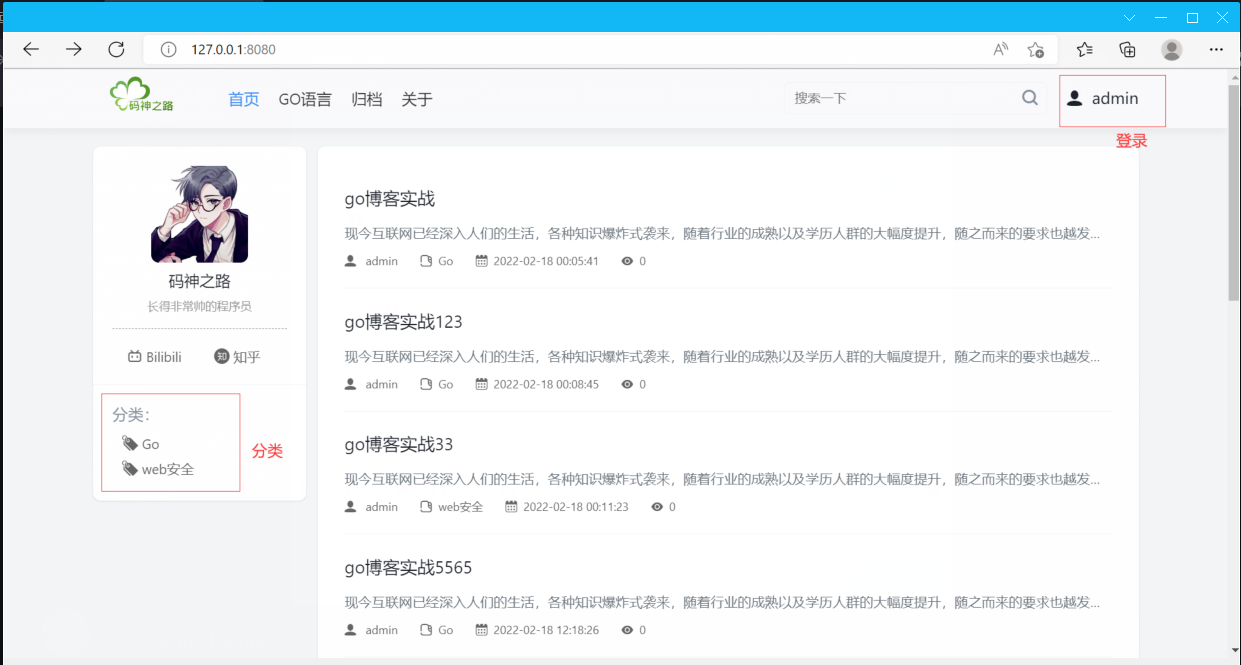Open the blue chevron dropdown in the title bar
This screenshot has height=665, width=1241.
(1129, 17)
